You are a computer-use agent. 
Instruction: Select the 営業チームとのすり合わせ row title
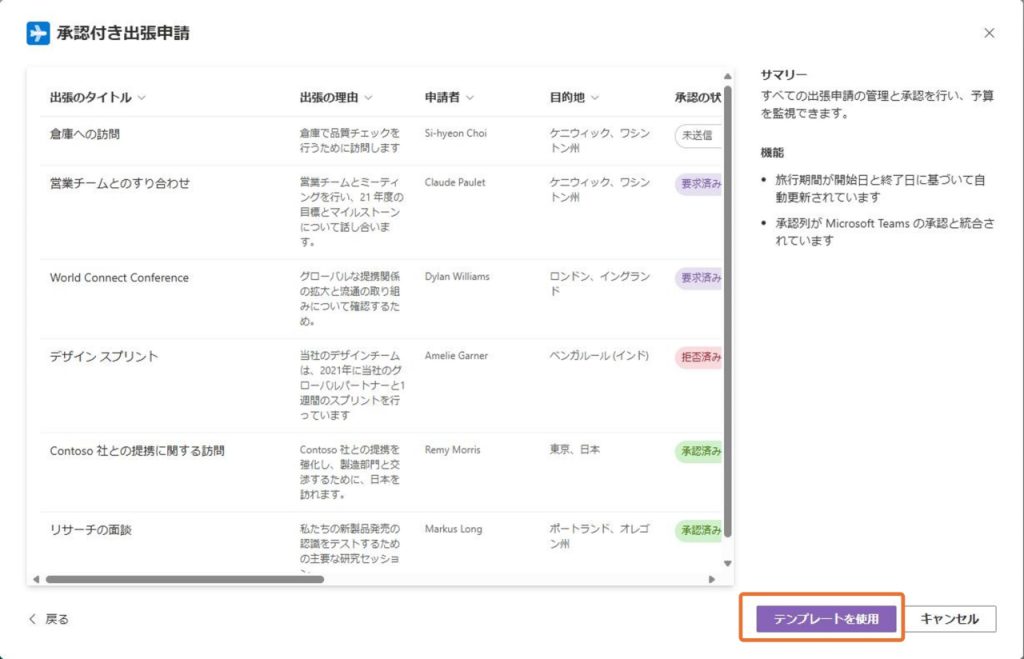[x=120, y=184]
